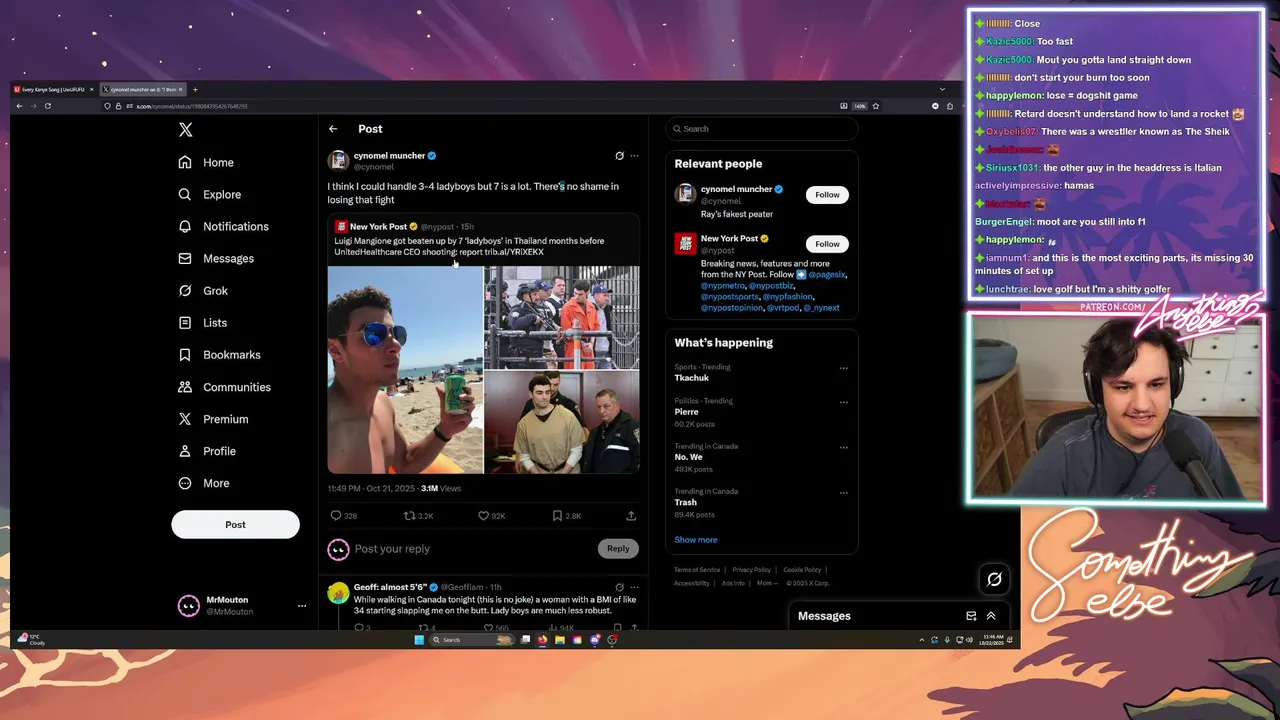Open Lists

coord(203,322)
